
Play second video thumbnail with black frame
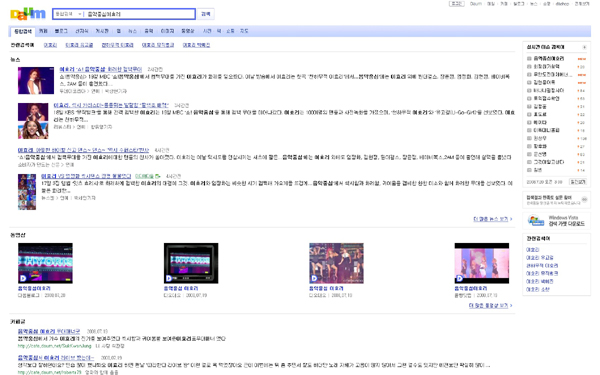coord(191,263)
